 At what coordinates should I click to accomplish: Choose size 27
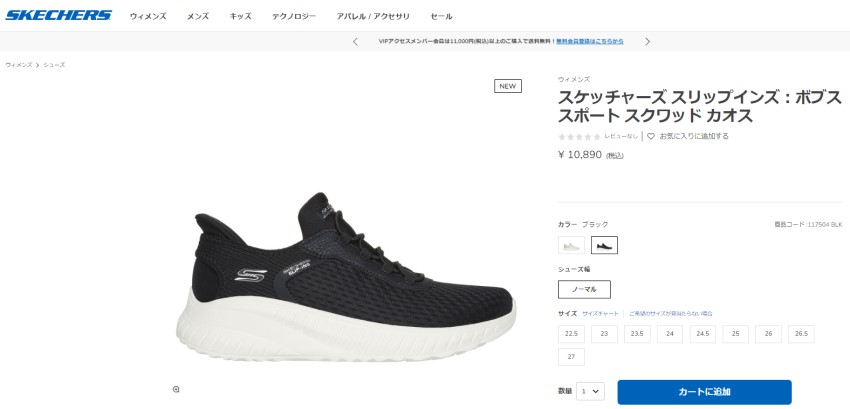[571, 357]
